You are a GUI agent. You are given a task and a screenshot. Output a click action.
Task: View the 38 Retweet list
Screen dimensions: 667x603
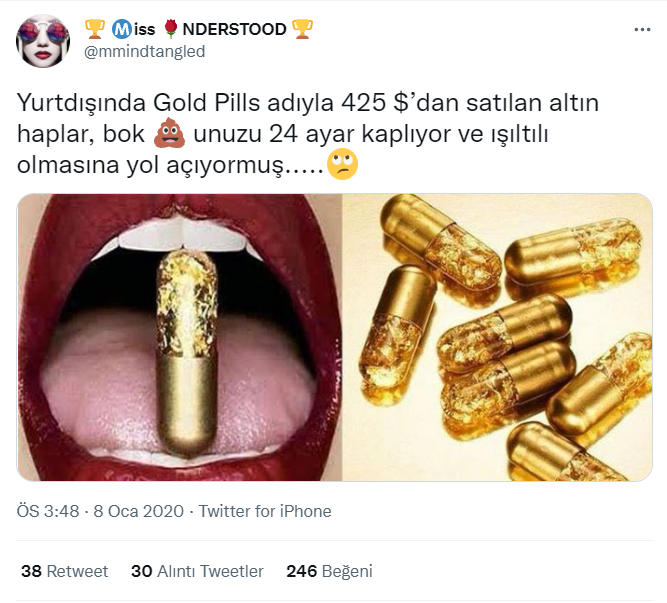65,571
